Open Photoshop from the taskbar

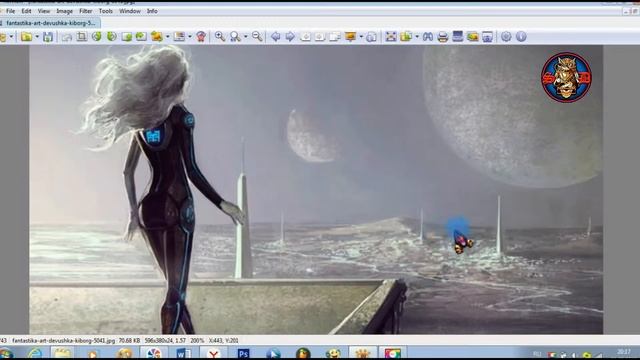point(243,353)
